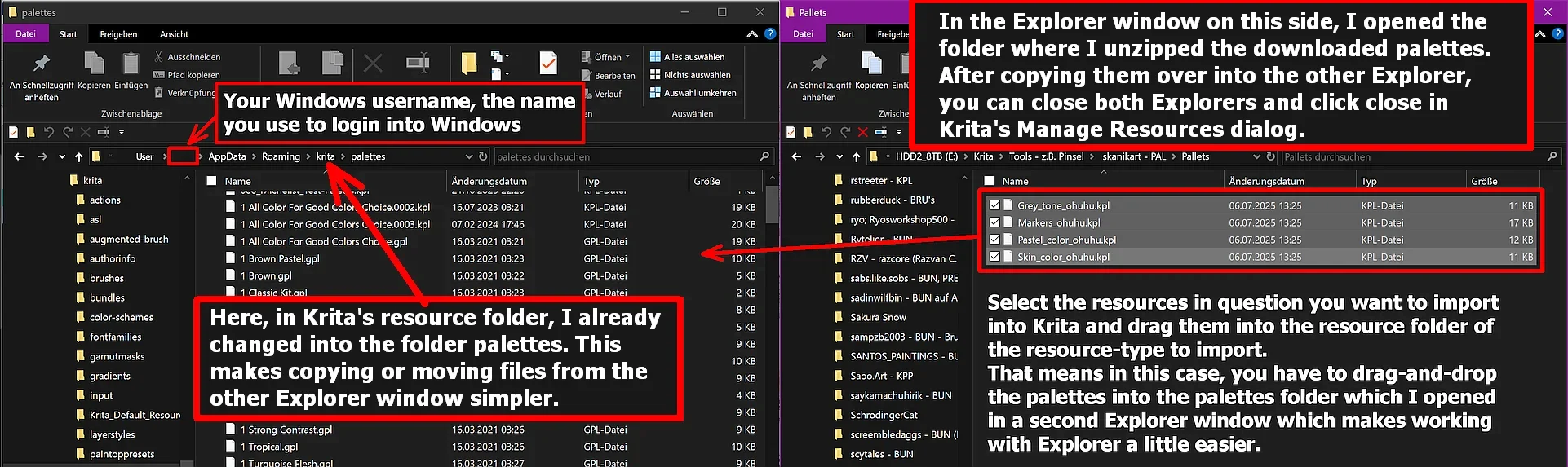
Task: Click undo in palettes quick access toolbar
Action: (x=49, y=132)
